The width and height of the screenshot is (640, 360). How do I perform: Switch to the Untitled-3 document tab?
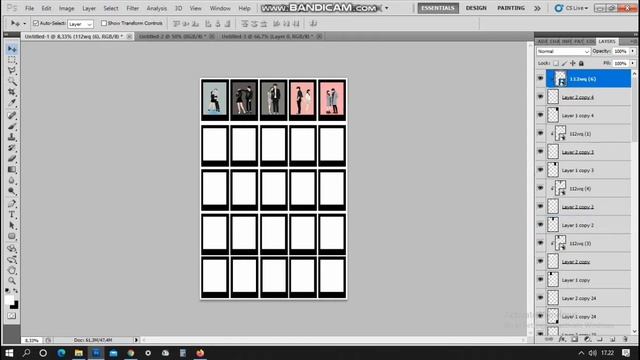click(267, 36)
